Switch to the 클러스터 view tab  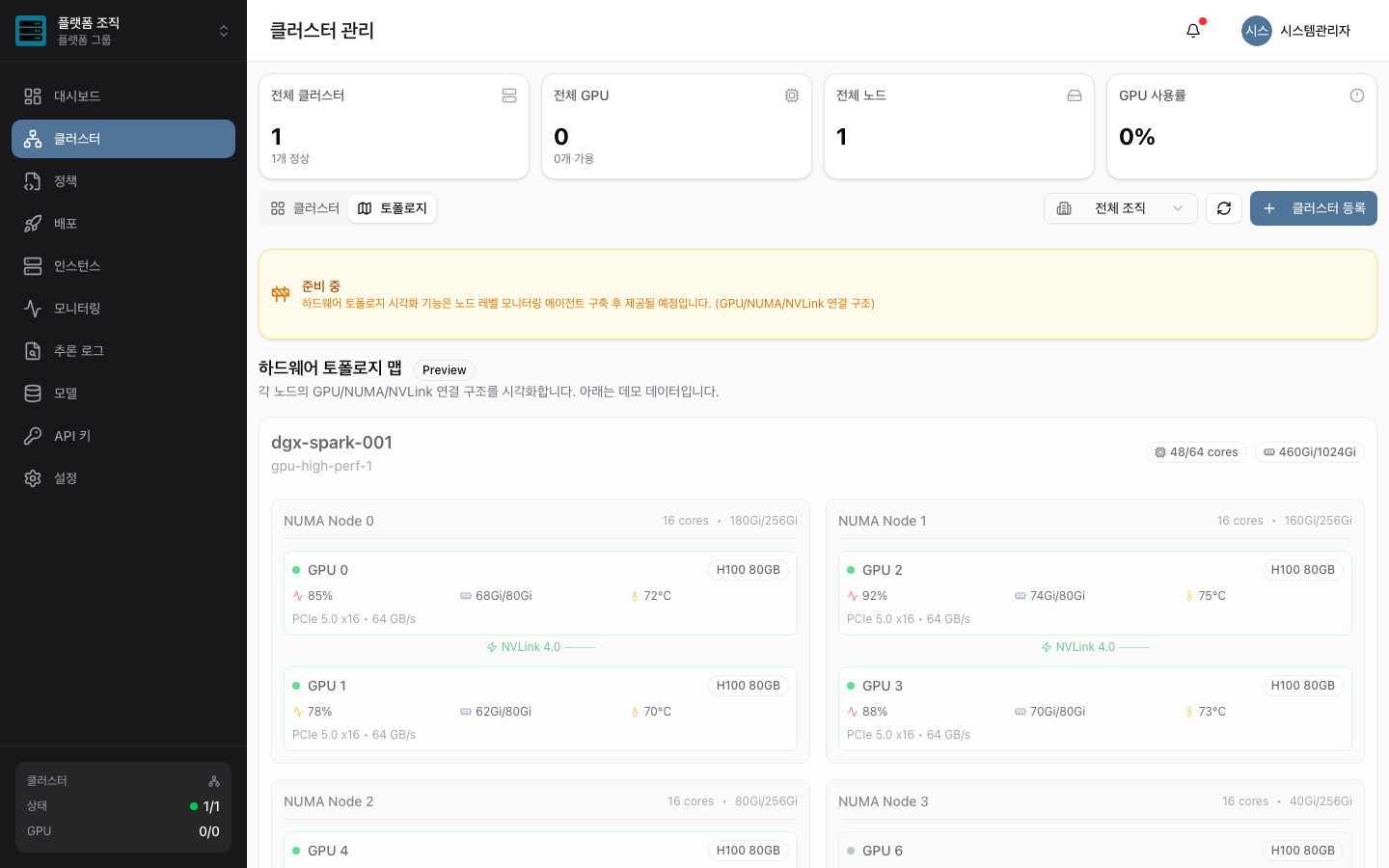[x=305, y=208]
